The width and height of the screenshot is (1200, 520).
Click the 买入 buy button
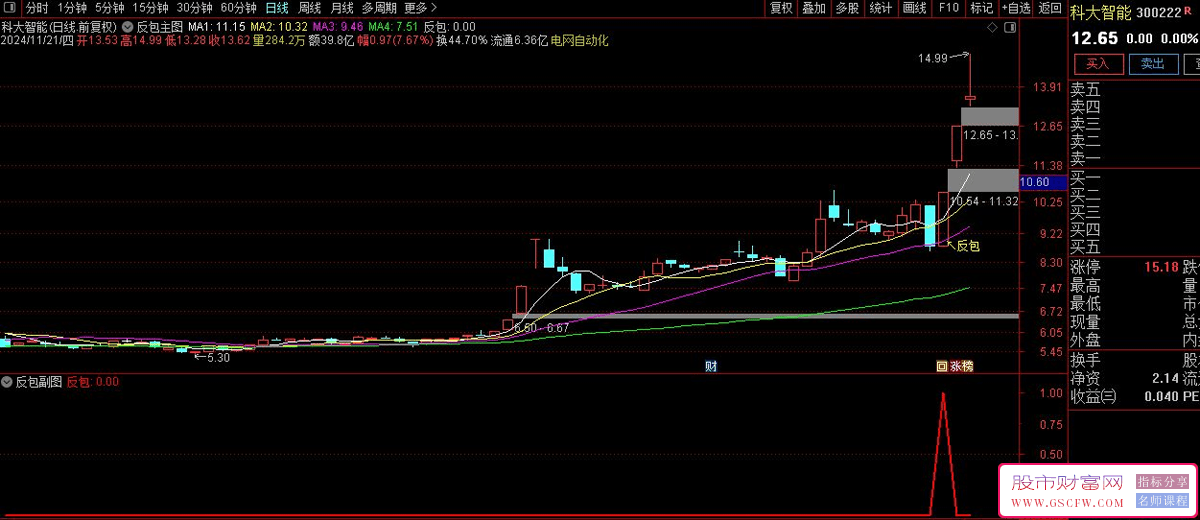click(x=1097, y=64)
